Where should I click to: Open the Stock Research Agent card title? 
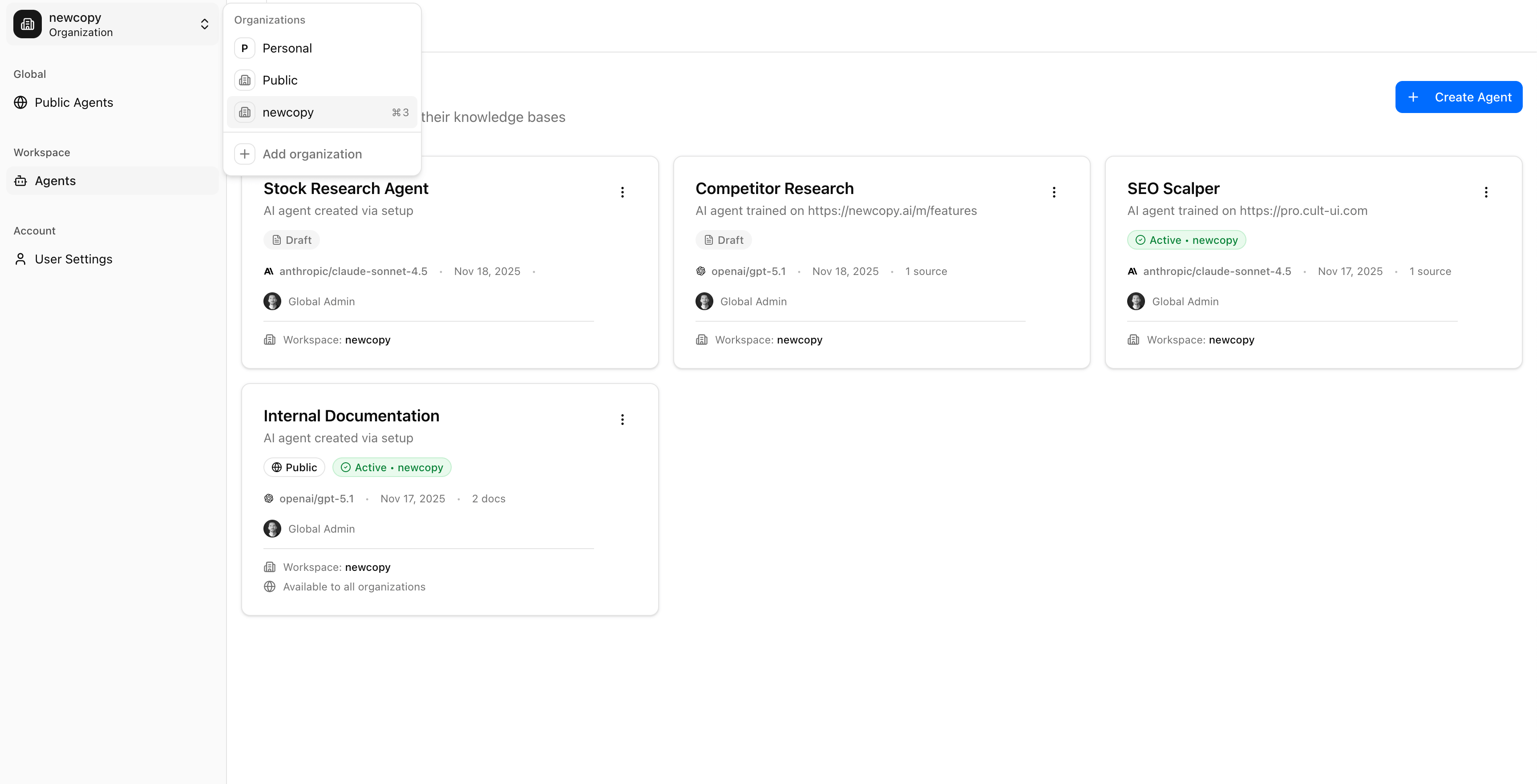346,188
